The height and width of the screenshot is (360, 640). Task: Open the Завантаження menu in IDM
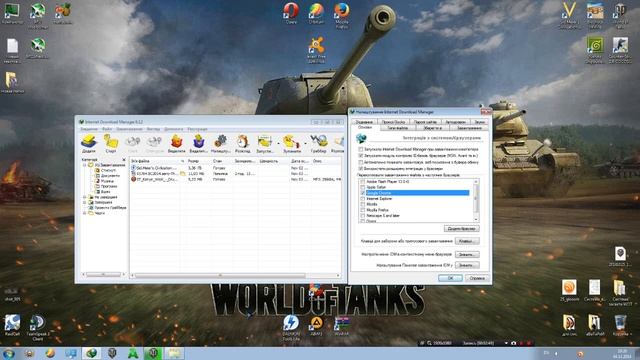pyautogui.click(x=129, y=129)
